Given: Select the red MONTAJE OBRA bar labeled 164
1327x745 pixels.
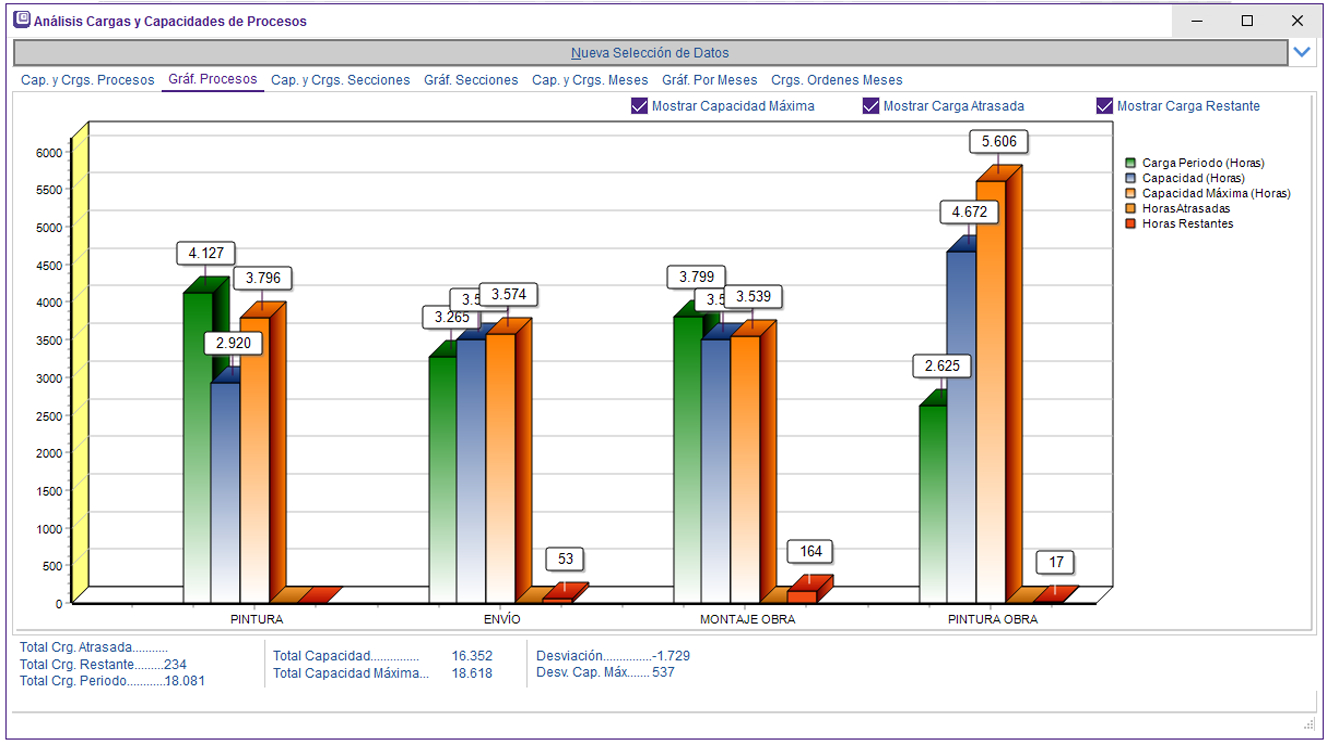Looking at the screenshot, I should pos(802,596).
